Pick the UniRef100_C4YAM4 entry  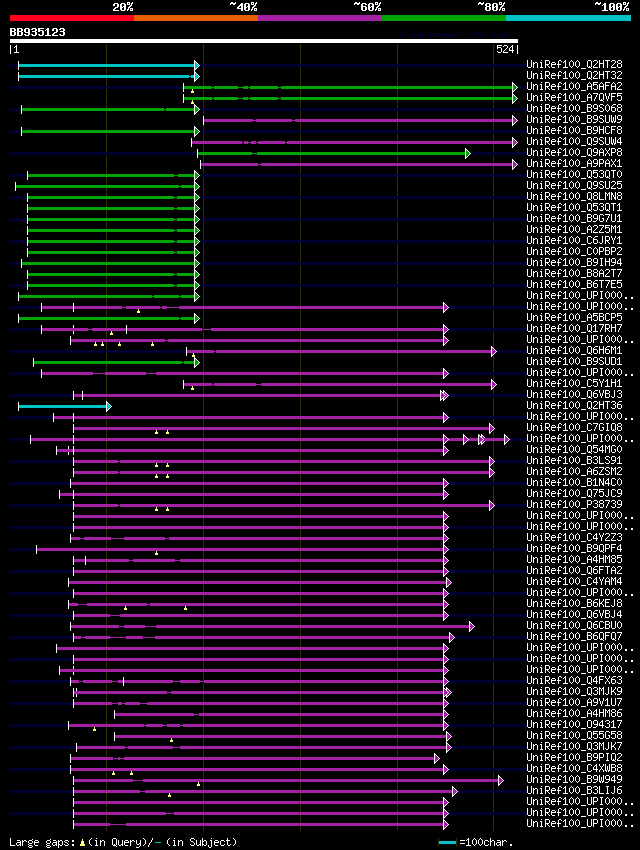point(574,582)
